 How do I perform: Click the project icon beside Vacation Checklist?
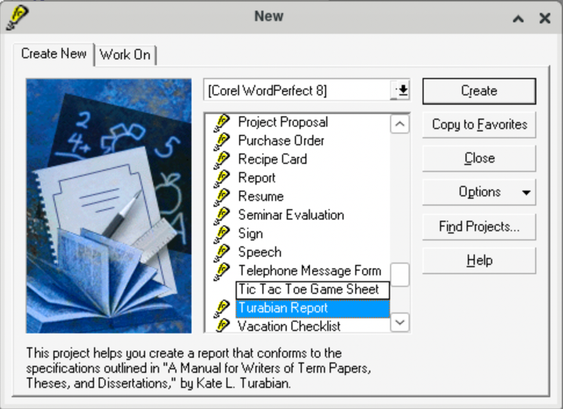pyautogui.click(x=221, y=325)
